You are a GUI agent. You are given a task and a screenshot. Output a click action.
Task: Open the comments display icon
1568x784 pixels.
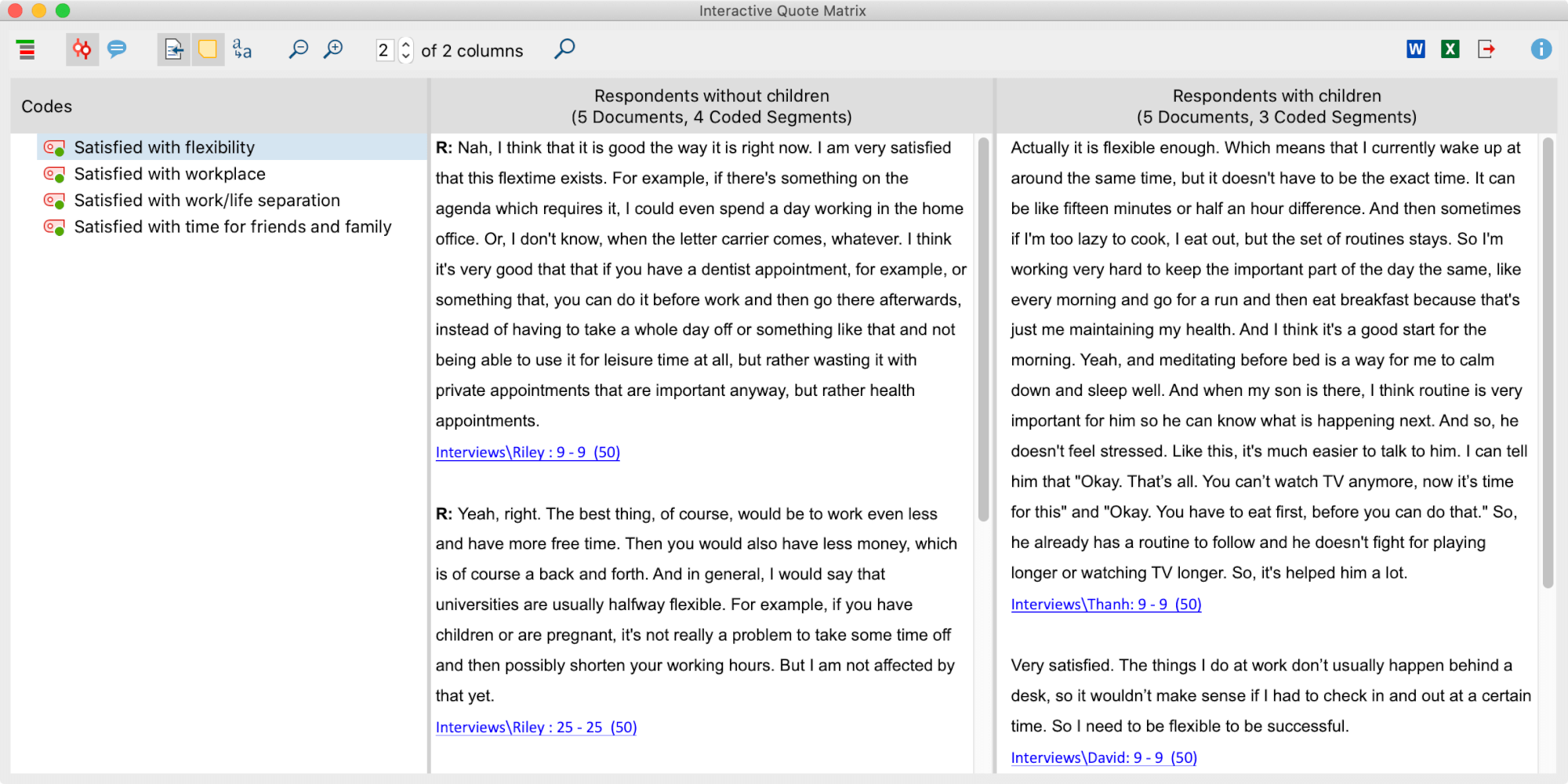coord(118,49)
